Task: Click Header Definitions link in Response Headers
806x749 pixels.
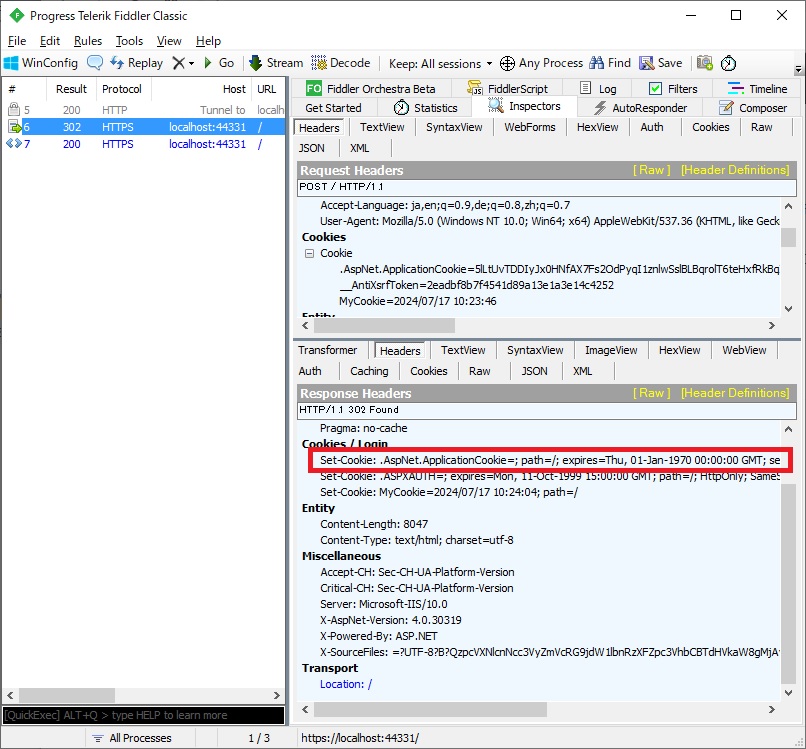Action: coord(735,393)
